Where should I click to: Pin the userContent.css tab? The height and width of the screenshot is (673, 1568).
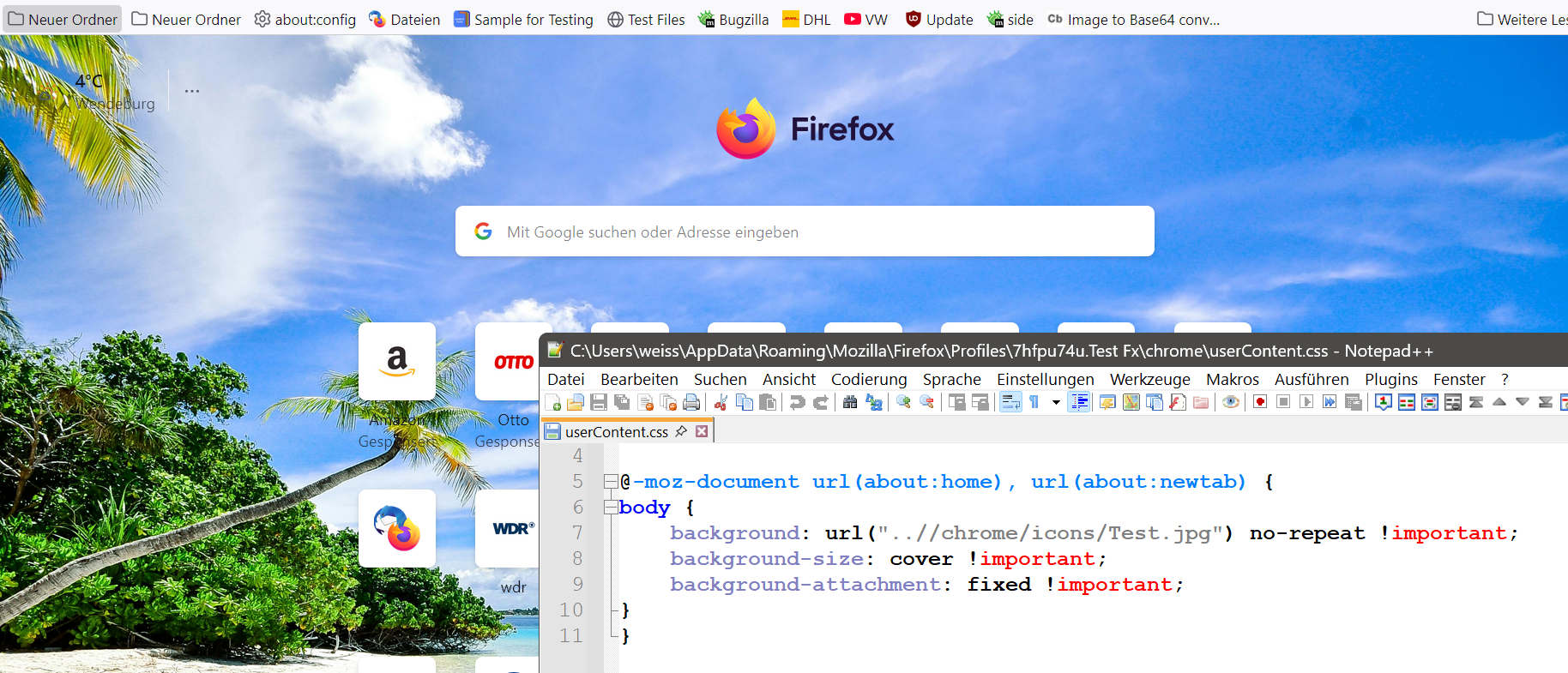(681, 431)
